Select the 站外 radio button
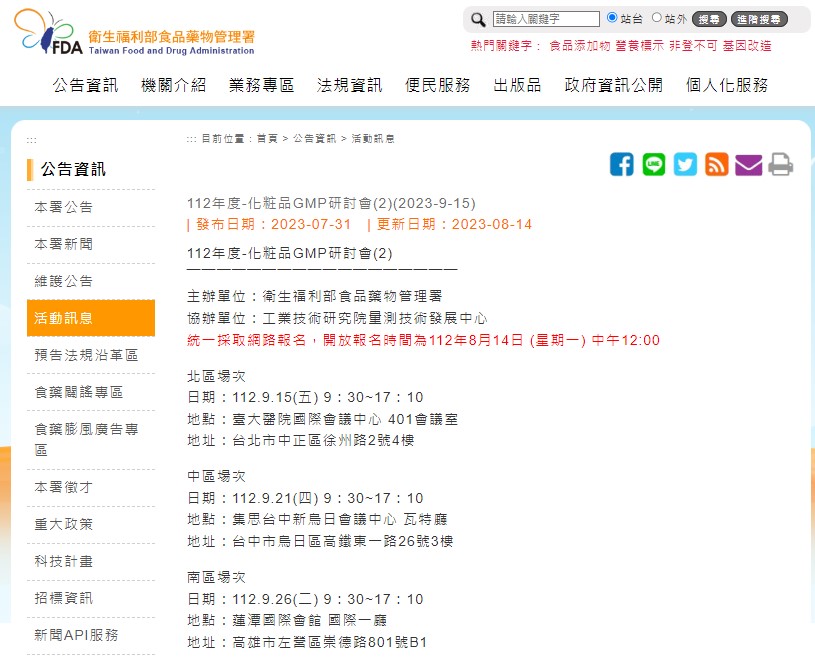This screenshot has width=815, height=660. [657, 18]
